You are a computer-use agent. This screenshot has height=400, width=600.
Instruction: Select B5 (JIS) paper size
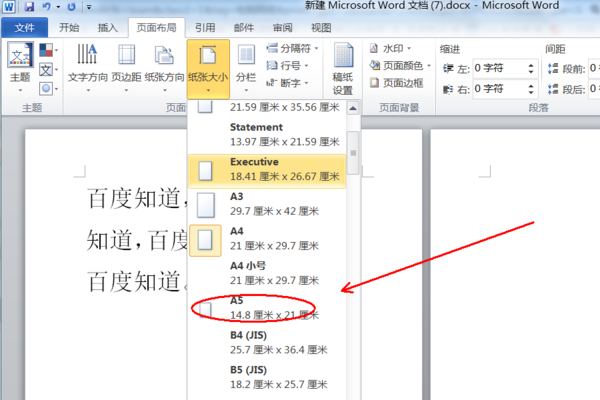pos(267,377)
